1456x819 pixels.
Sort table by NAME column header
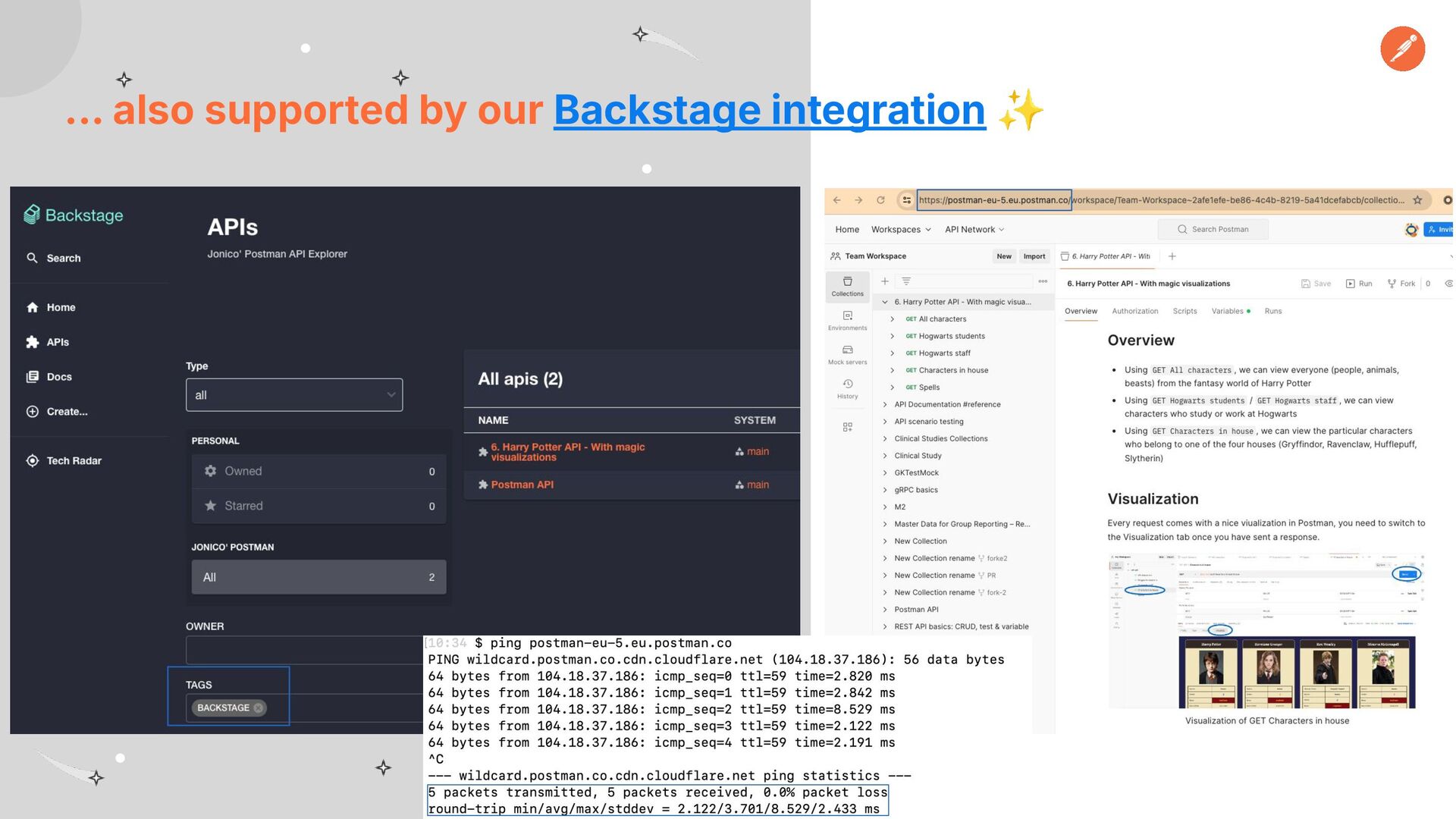pos(493,420)
